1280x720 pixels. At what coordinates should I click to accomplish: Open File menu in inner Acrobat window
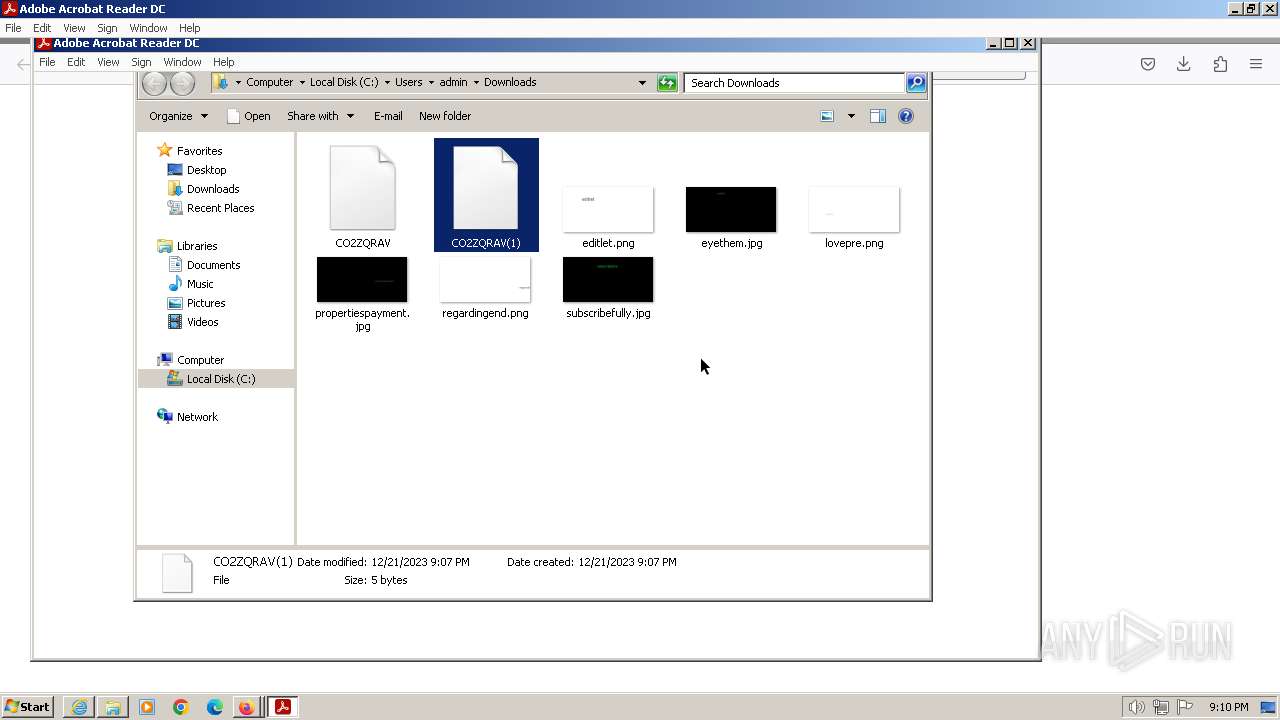coord(47,62)
